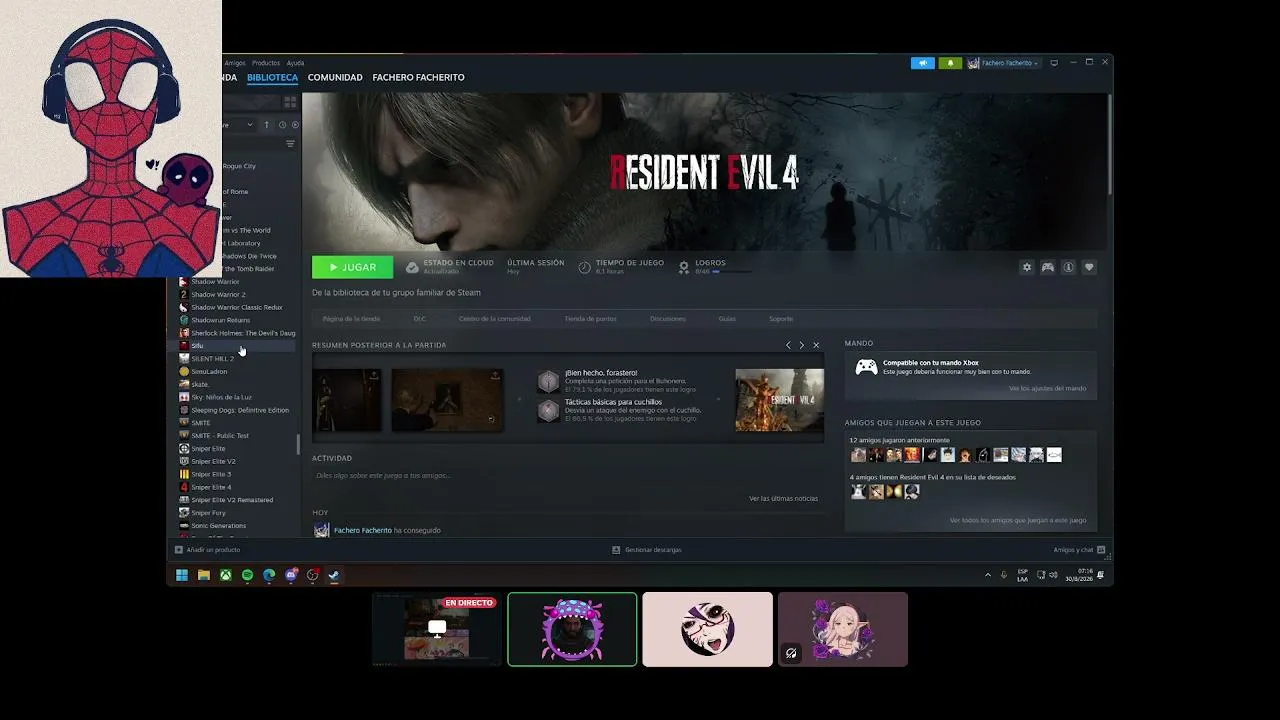
Task: Open first post-game screenshot thumbnail
Action: click(x=346, y=400)
